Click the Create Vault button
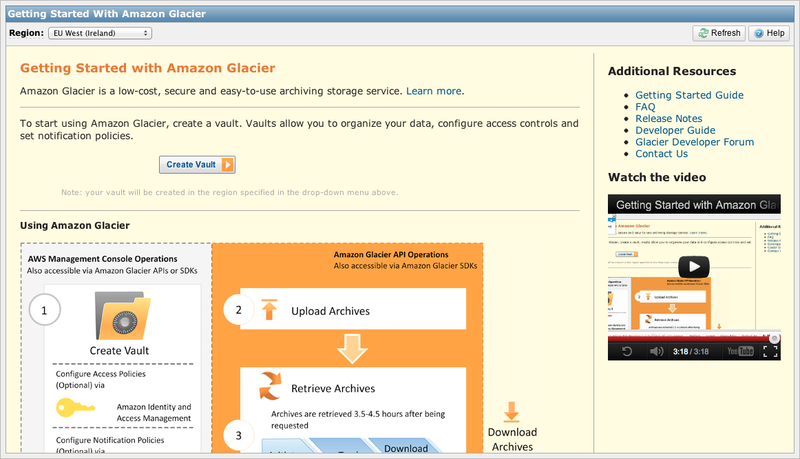 [197, 165]
